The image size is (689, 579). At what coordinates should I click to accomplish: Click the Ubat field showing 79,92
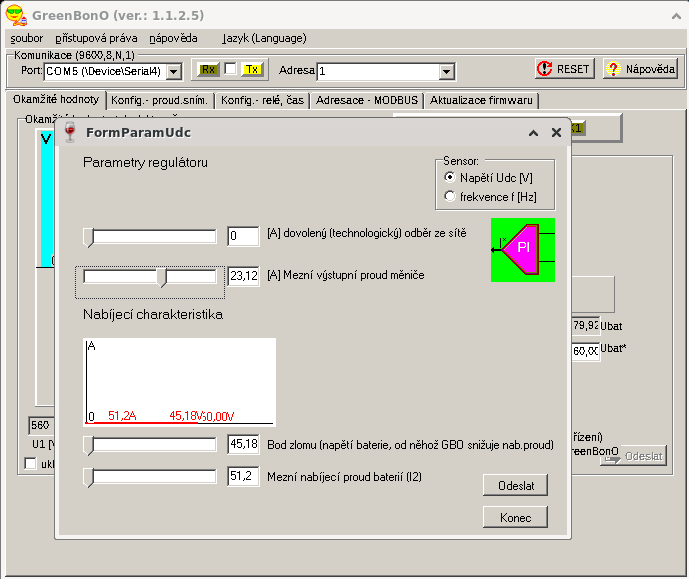586,326
